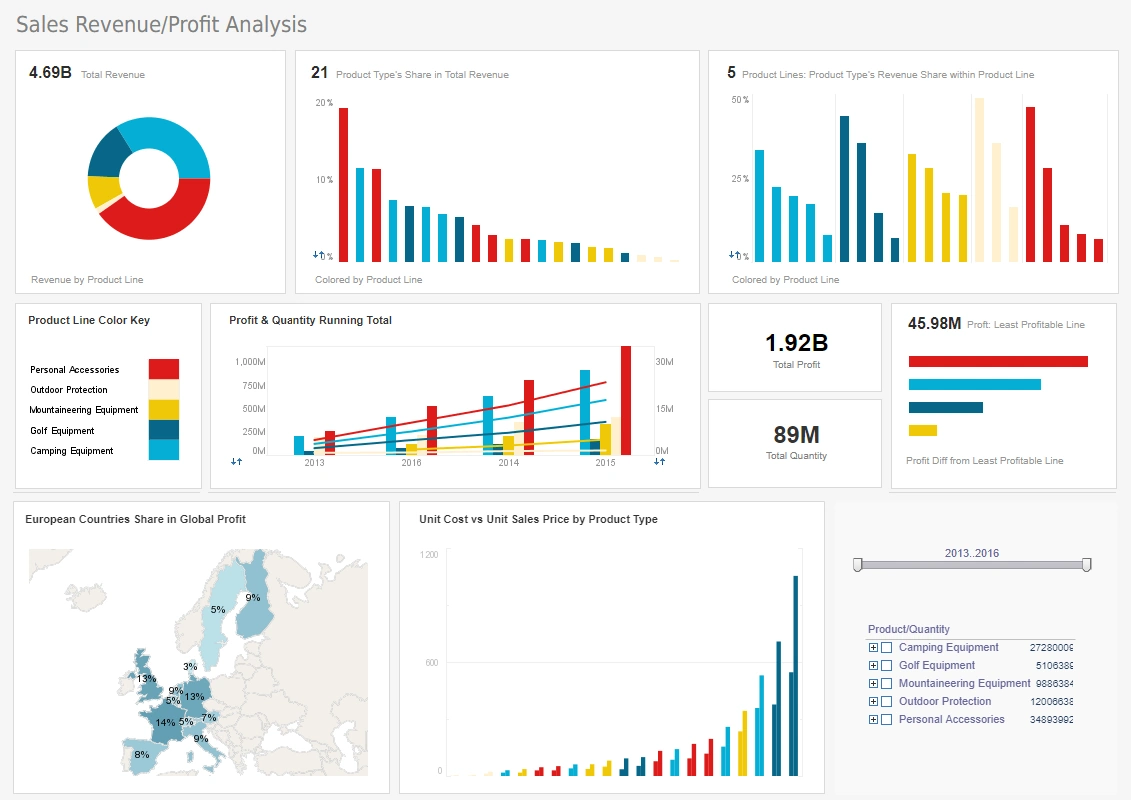1131x800 pixels.
Task: Click the France region on the Europe map
Action: [x=165, y=720]
